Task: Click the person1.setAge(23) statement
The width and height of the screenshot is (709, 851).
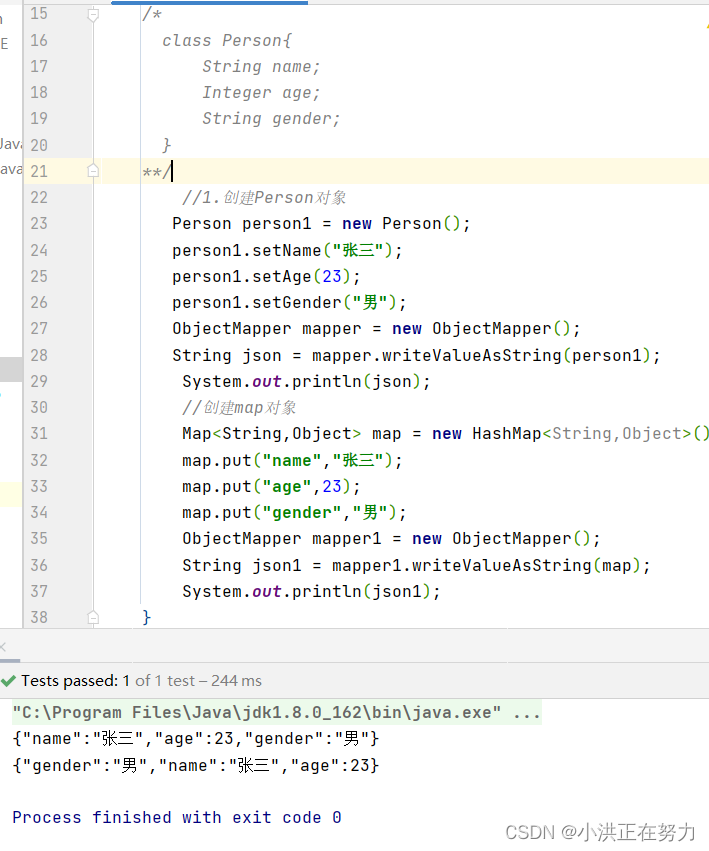Action: 266,276
